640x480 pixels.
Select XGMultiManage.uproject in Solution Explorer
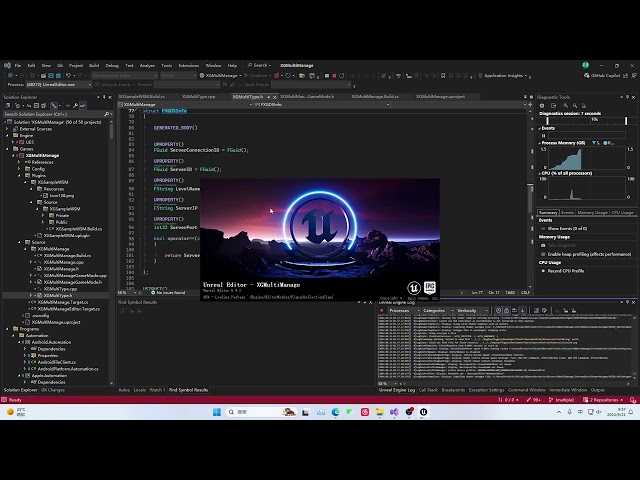pos(56,322)
